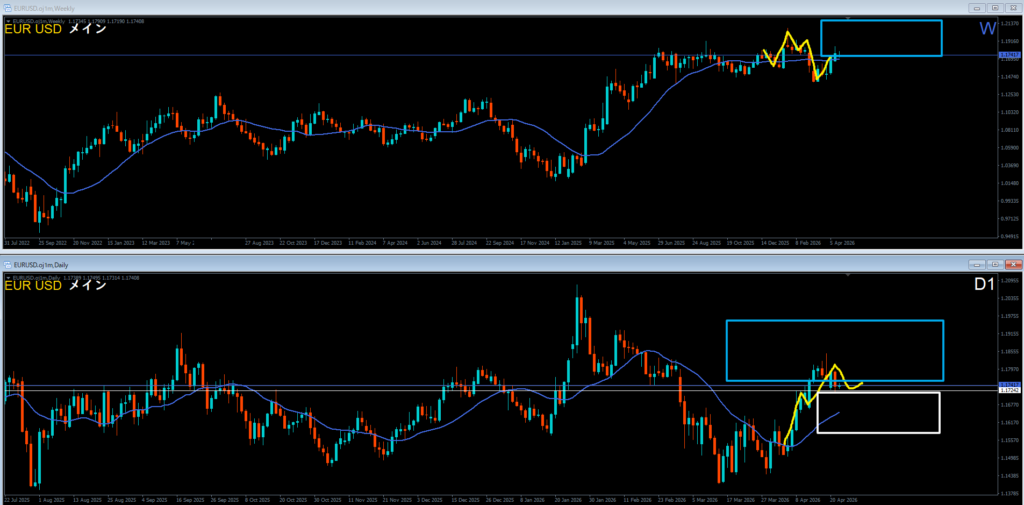Click the 1.20955 price on Daily axis
Image resolution: width=1024 pixels, height=505 pixels.
click(x=1010, y=281)
